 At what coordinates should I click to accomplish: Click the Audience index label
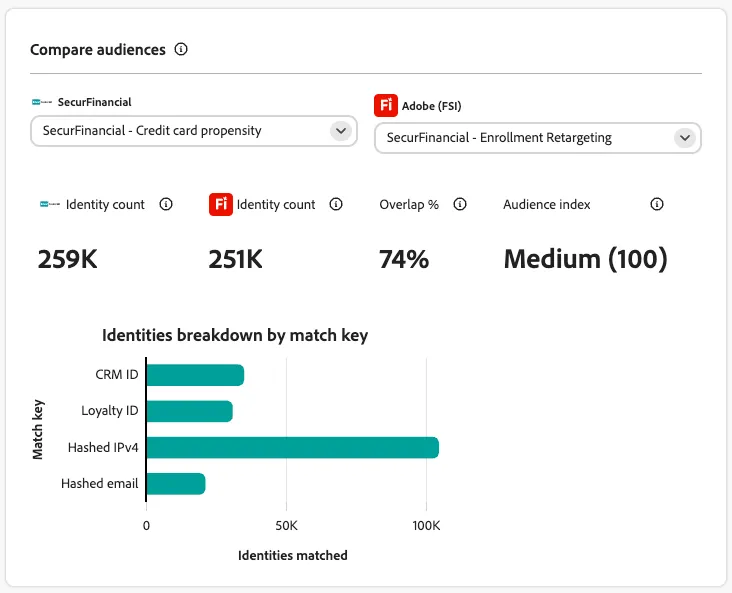(x=547, y=205)
